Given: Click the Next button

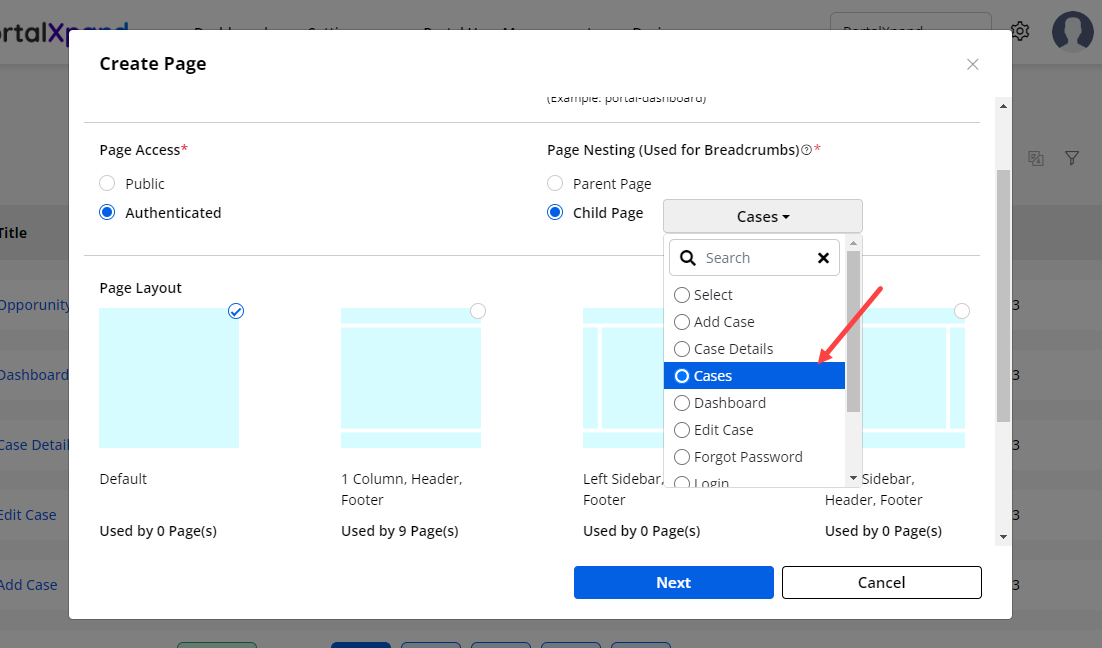Looking at the screenshot, I should [x=673, y=582].
